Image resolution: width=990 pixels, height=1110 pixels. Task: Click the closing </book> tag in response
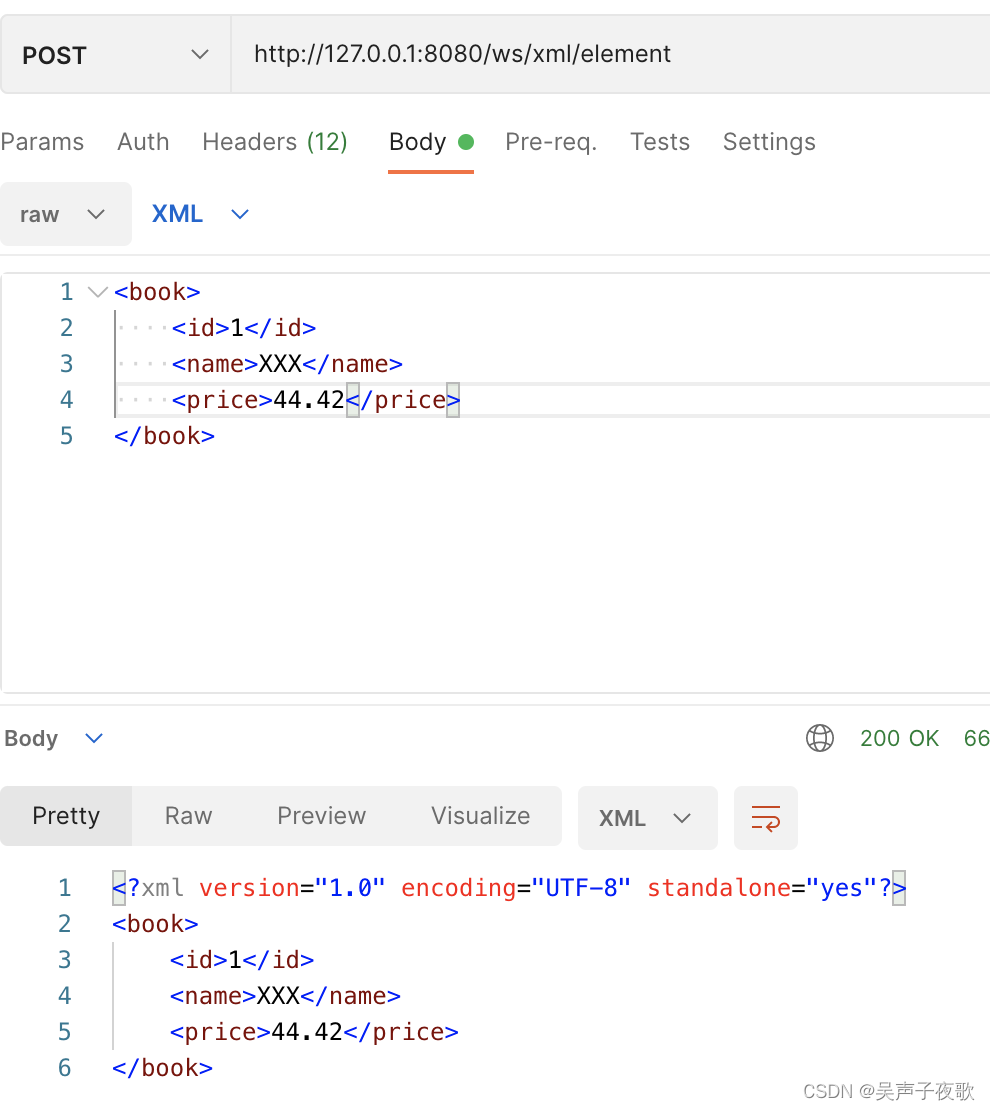click(x=162, y=1068)
